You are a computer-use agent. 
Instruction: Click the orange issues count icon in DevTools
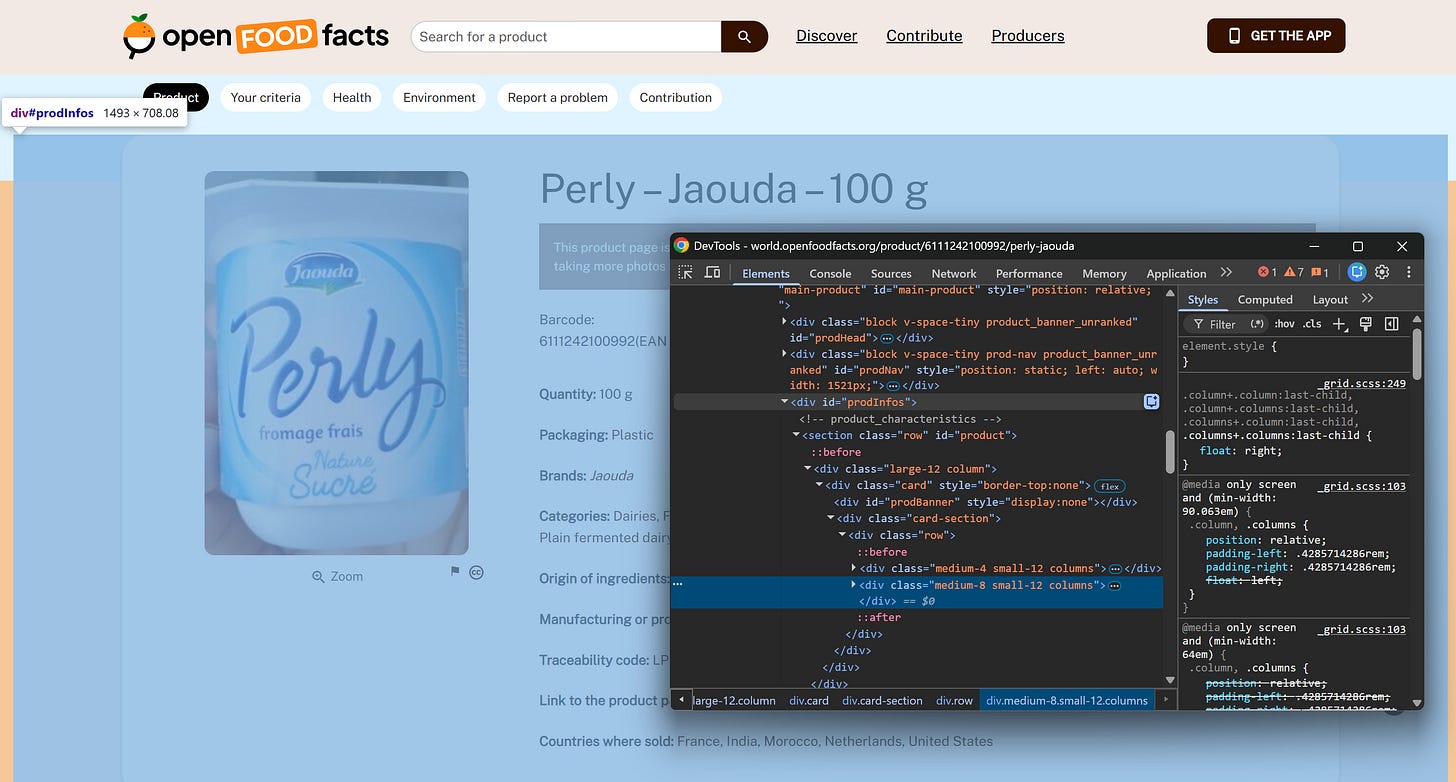coord(1320,272)
